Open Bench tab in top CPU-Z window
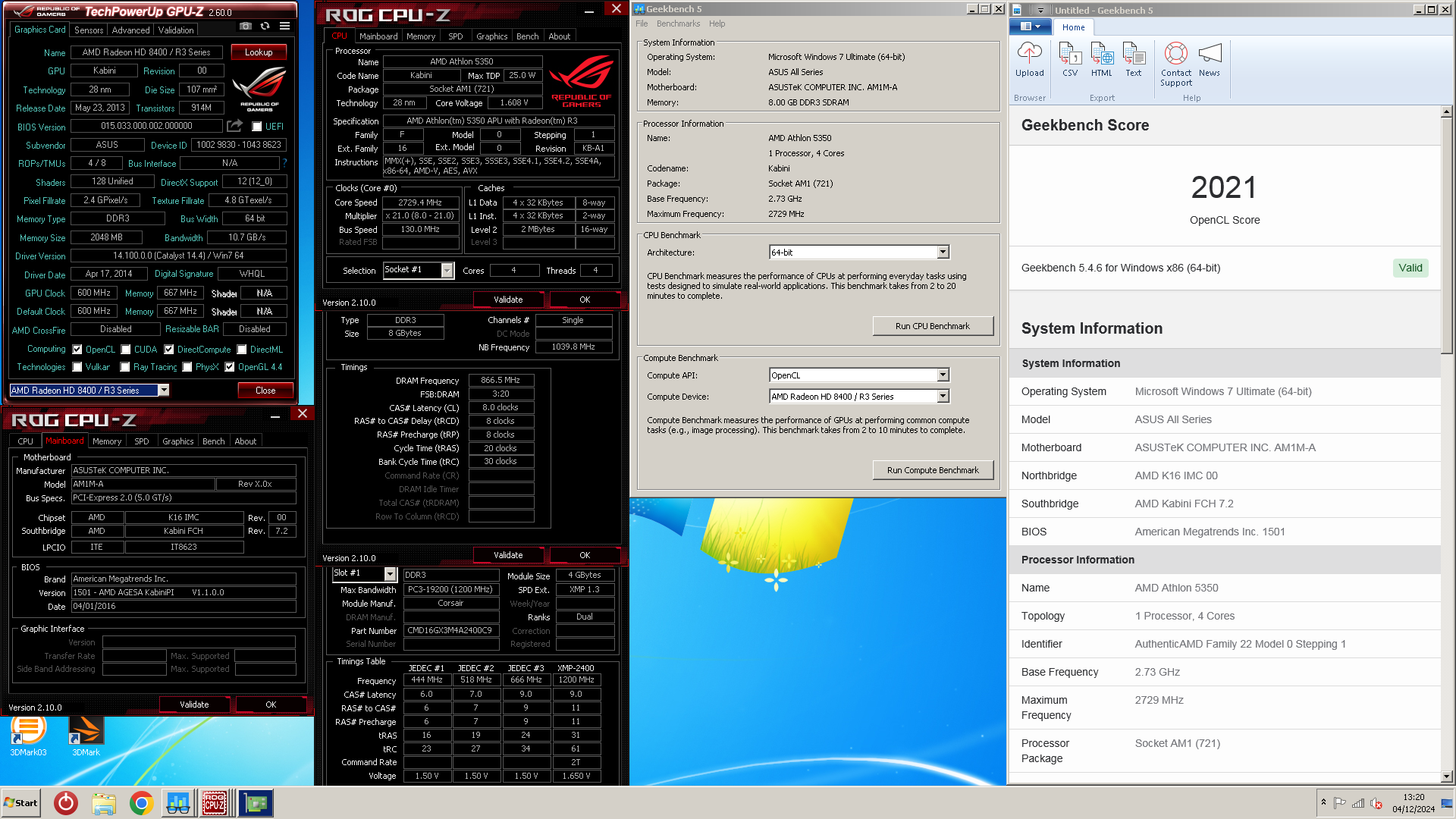1456x819 pixels. point(527,36)
